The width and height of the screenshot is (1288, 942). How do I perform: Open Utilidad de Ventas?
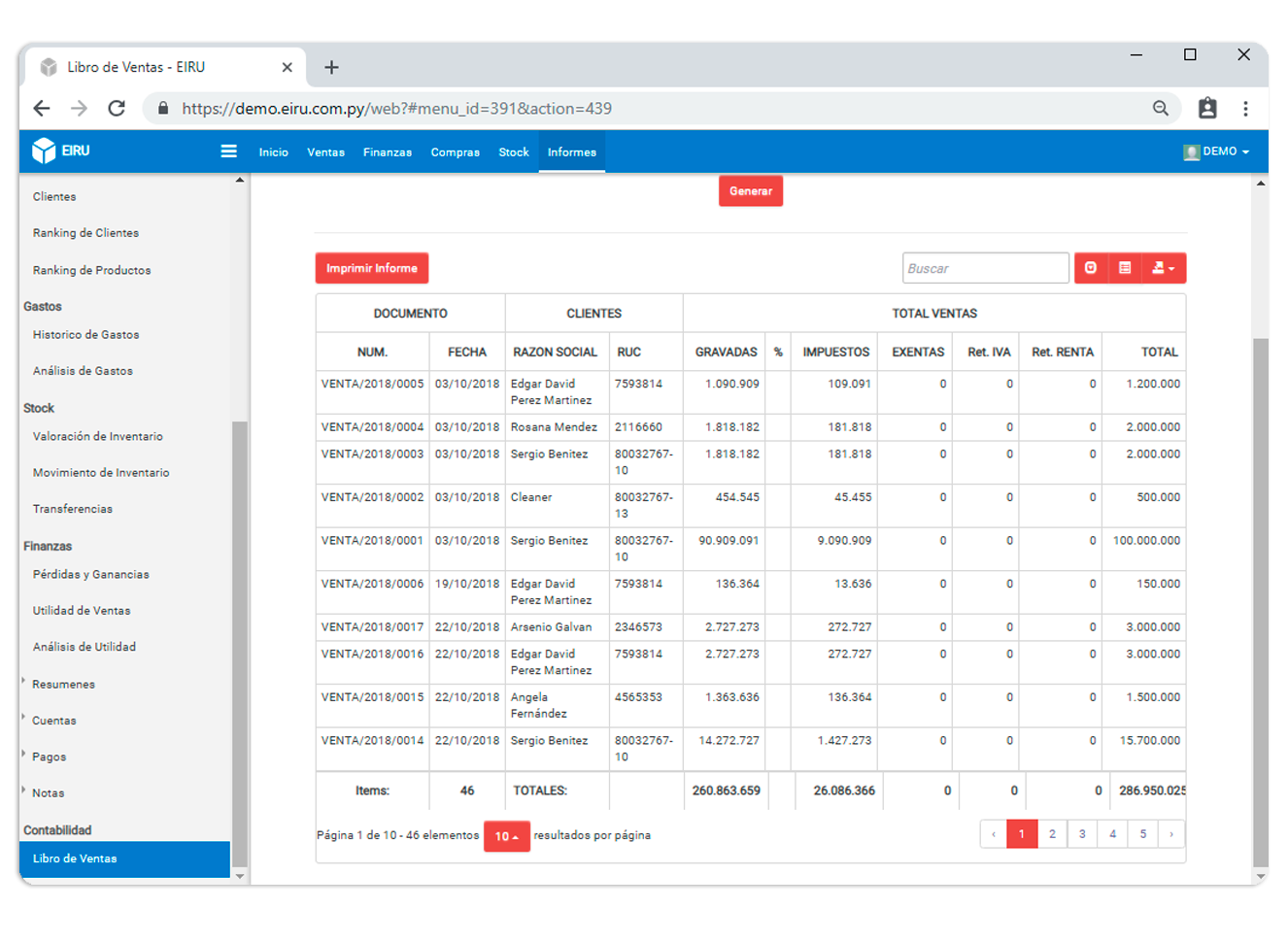coord(82,611)
